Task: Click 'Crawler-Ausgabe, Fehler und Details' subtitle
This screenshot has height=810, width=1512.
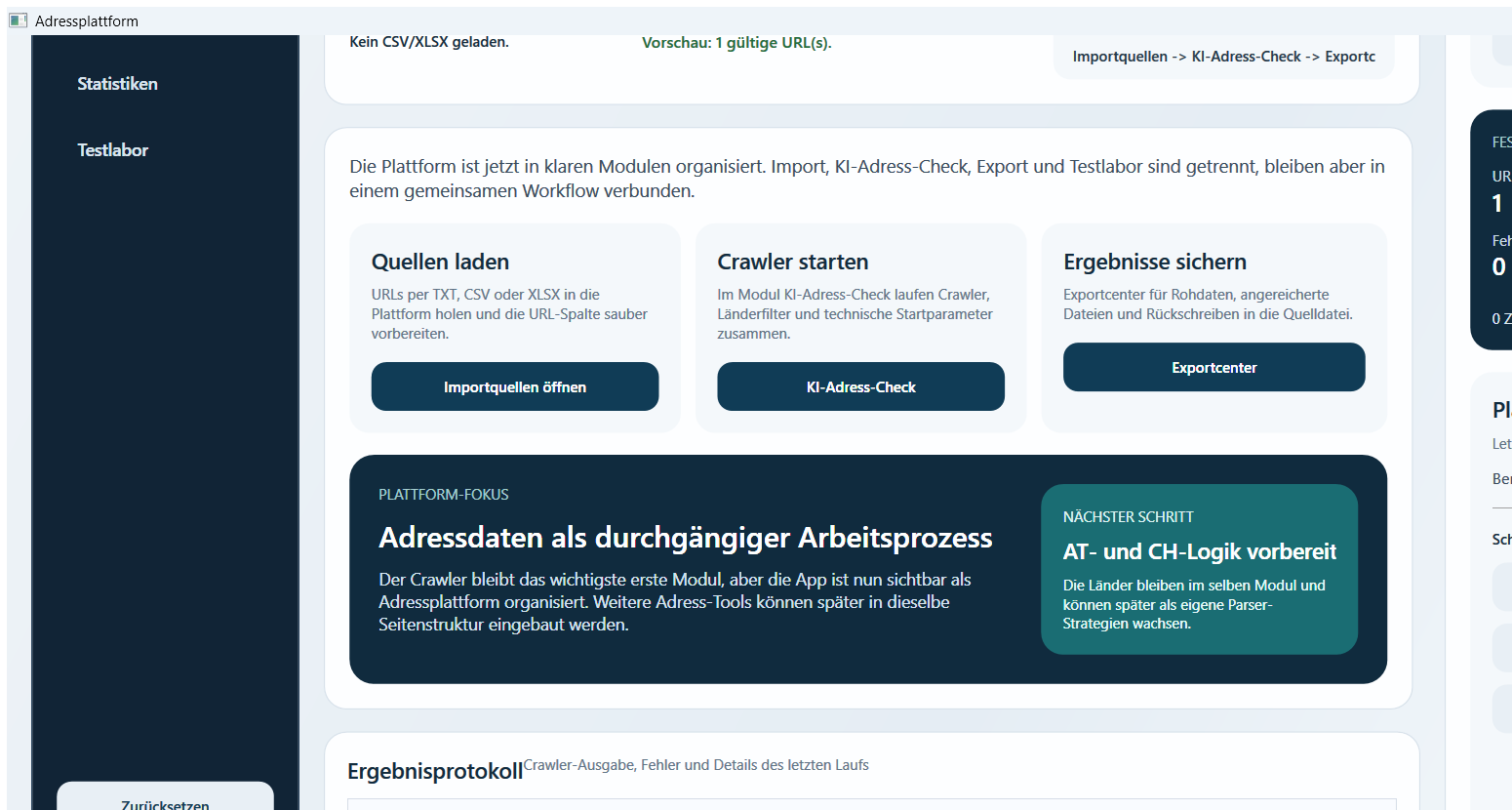Action: click(696, 765)
